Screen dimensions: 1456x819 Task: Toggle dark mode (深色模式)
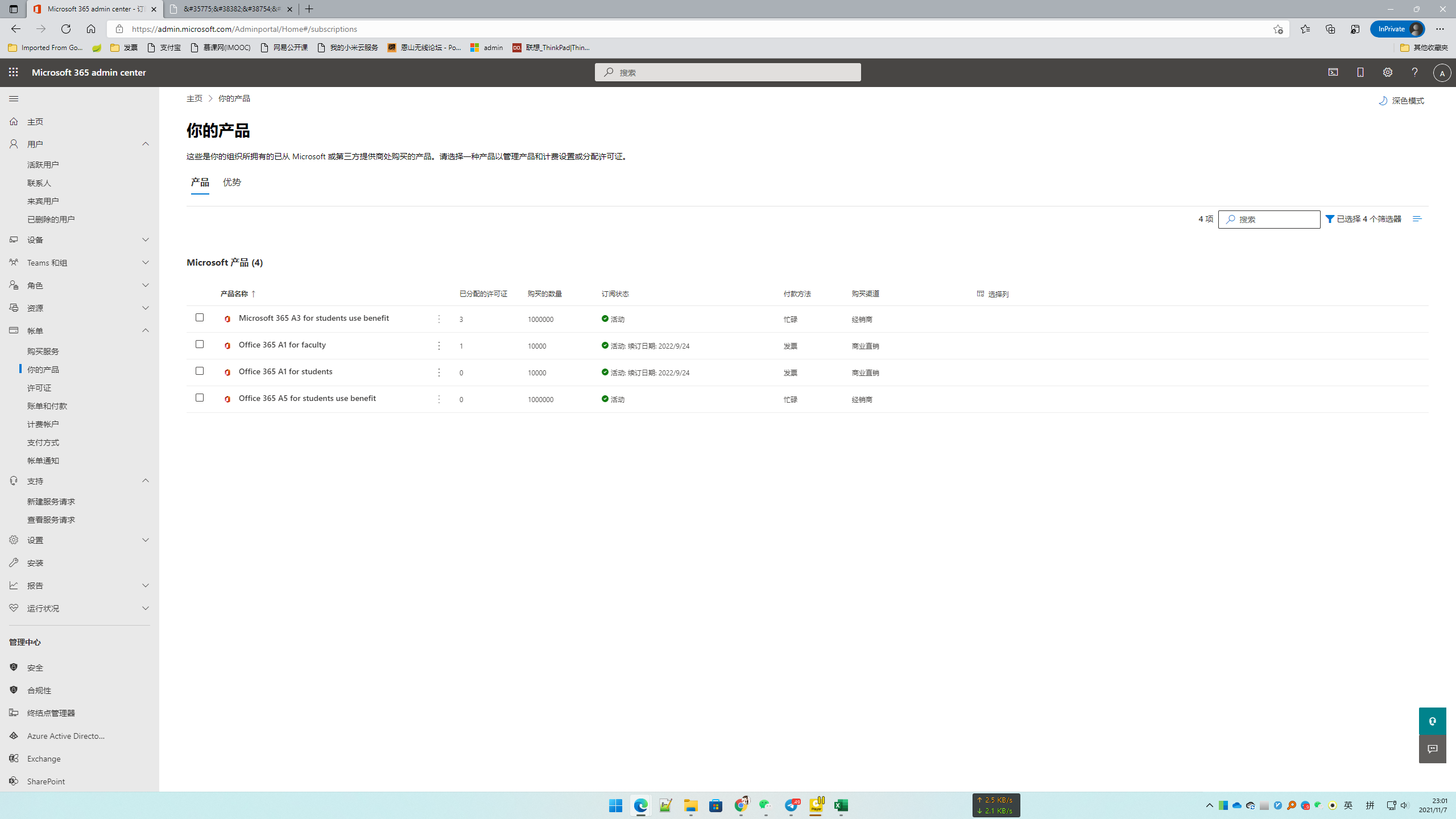1401,101
